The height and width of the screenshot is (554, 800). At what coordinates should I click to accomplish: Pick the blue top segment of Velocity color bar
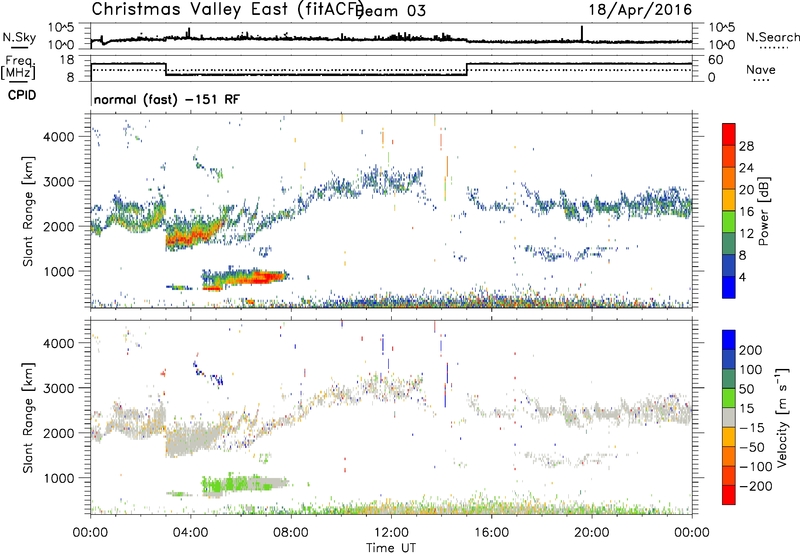[x=729, y=340]
